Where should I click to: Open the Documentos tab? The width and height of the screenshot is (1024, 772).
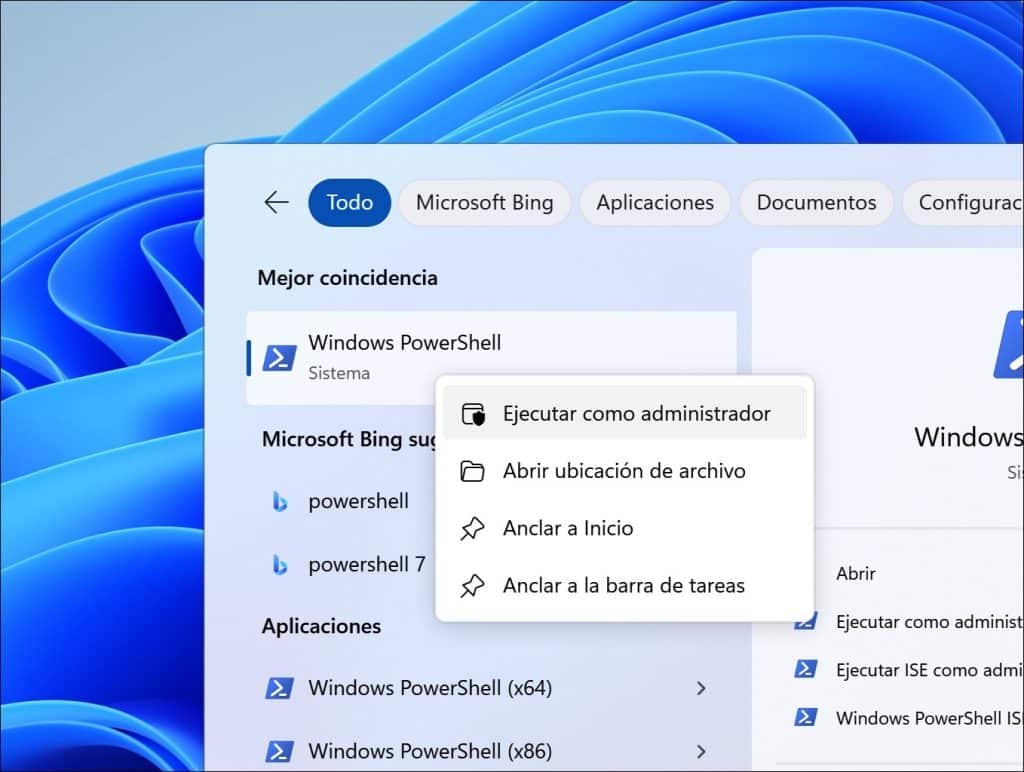(816, 202)
